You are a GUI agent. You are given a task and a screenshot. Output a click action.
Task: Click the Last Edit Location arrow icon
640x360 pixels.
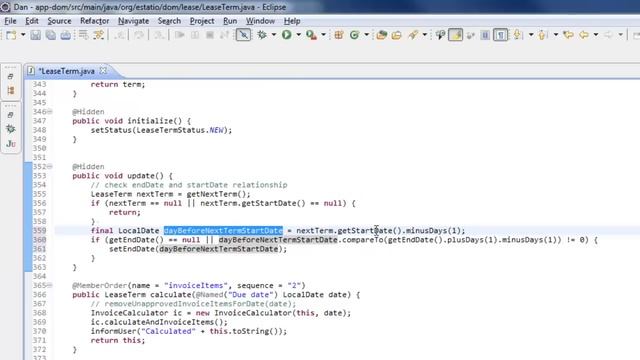tap(568, 35)
